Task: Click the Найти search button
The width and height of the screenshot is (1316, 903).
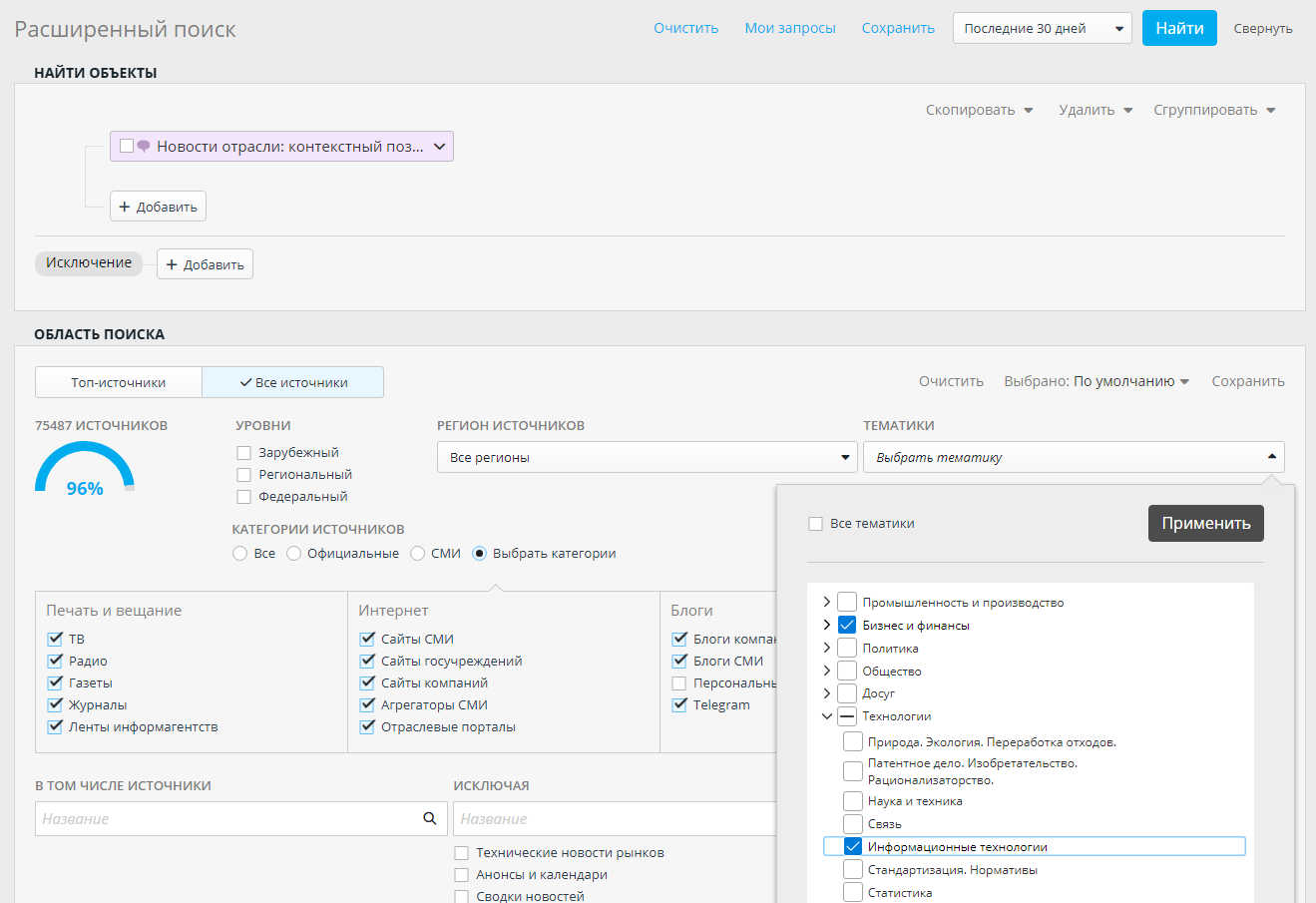Action: (x=1179, y=28)
